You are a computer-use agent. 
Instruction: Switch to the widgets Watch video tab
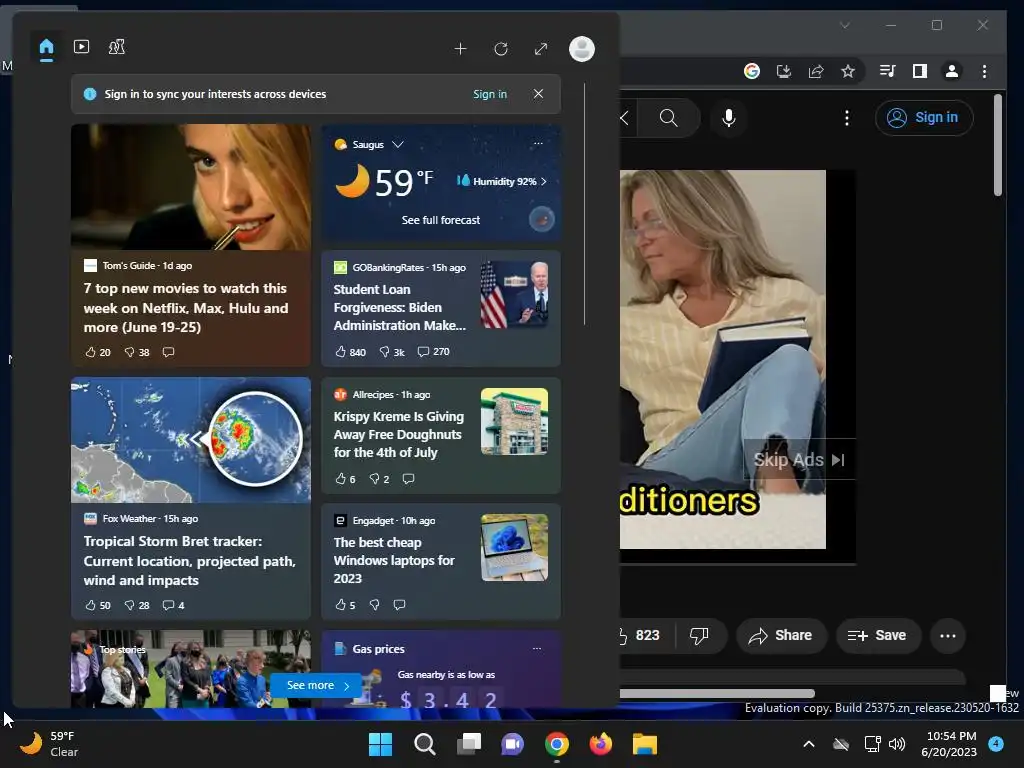[x=82, y=47]
